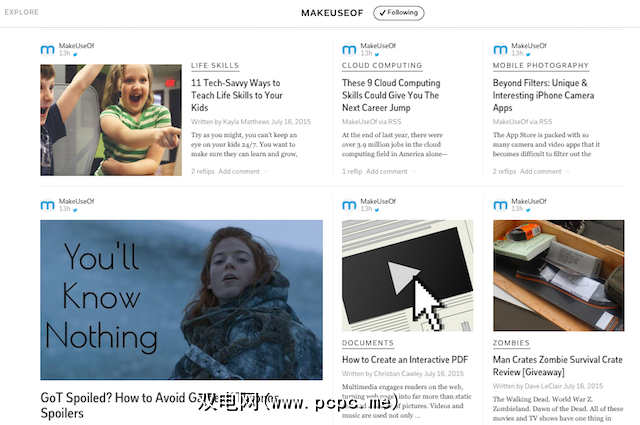The image size is (640, 425).
Task: Click MakeUseOf author name on Life Skills card
Action: pyautogui.click(x=76, y=46)
